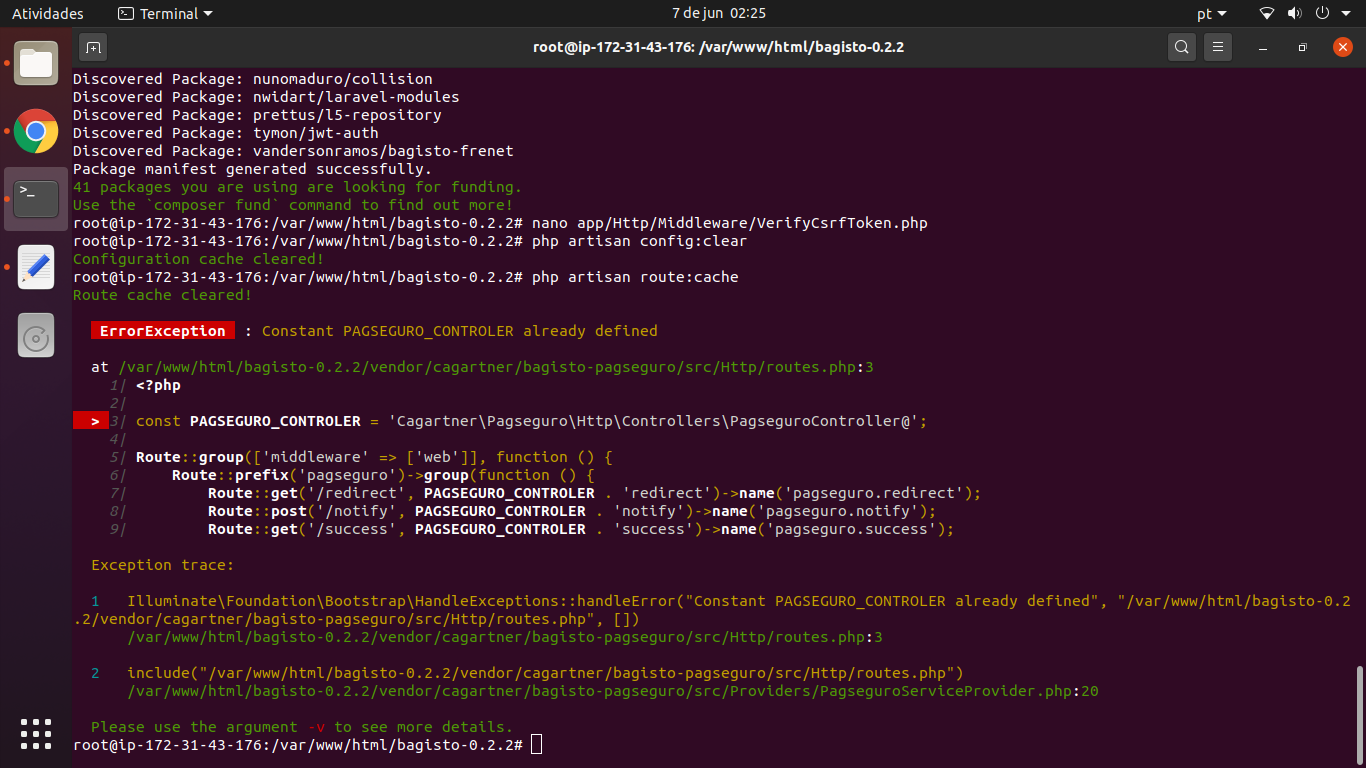Click 'Package manifest generated successfully.' line
This screenshot has height=768, width=1366.
(x=253, y=169)
